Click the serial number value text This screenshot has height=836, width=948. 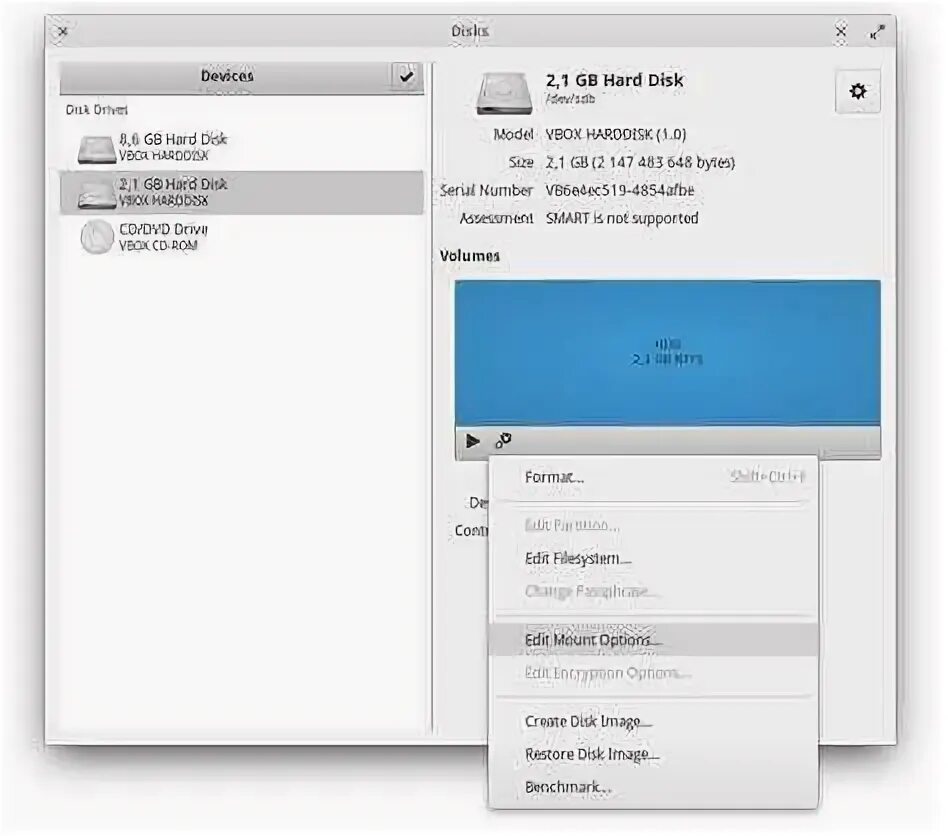620,190
